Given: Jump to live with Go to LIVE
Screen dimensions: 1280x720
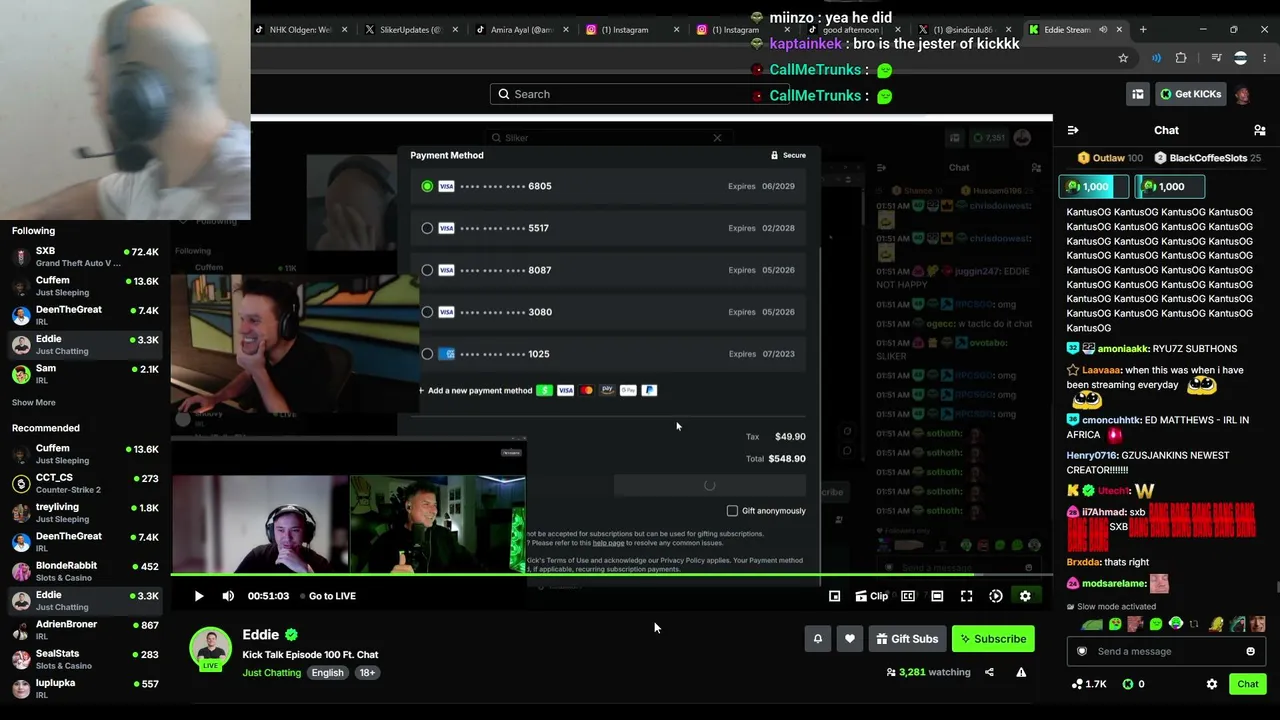Looking at the screenshot, I should coord(332,596).
